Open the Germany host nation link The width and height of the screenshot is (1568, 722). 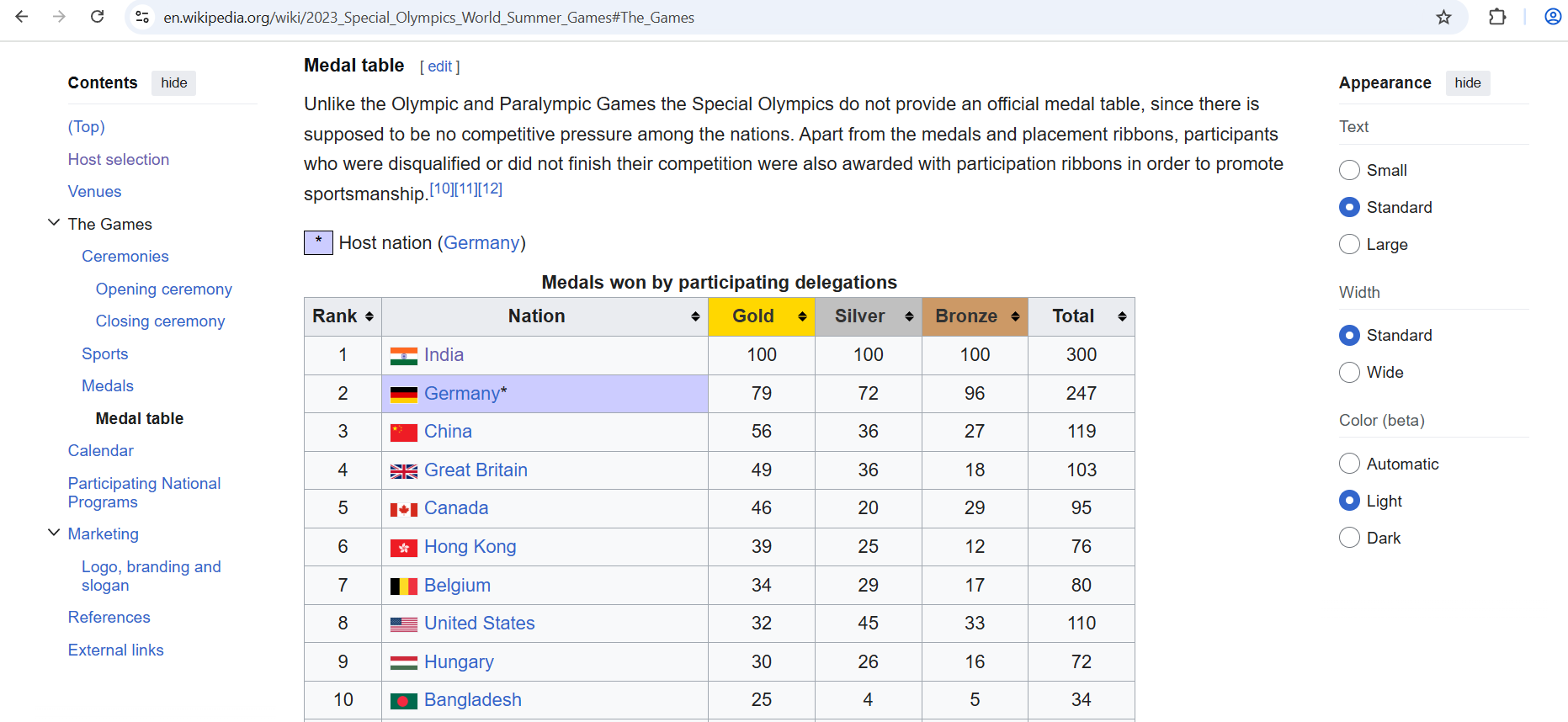pyautogui.click(x=481, y=242)
